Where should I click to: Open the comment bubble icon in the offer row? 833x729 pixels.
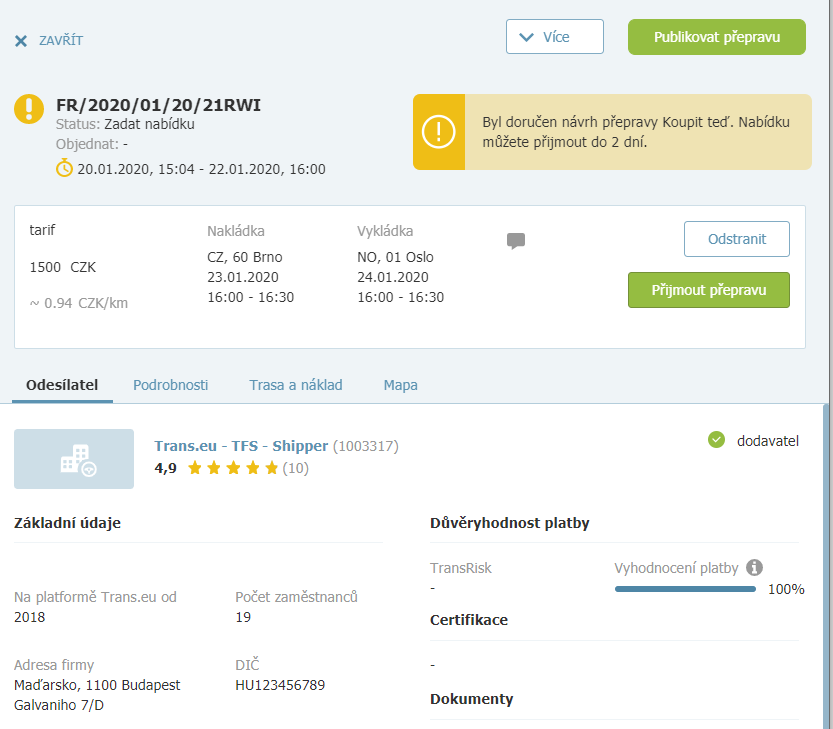[516, 241]
